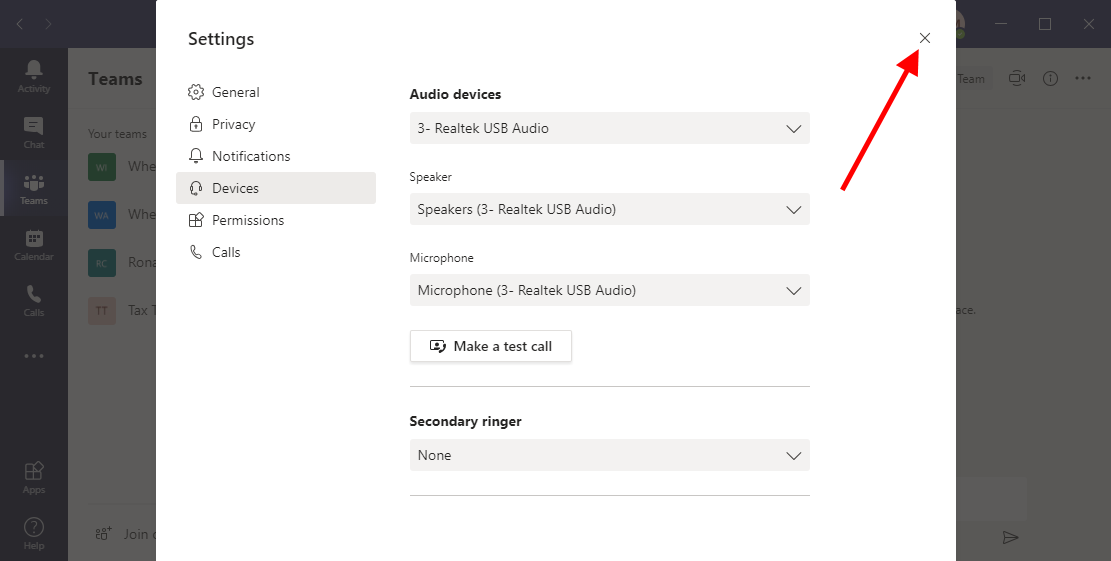Click the send message arrow icon
The width and height of the screenshot is (1111, 561).
click(x=1011, y=537)
